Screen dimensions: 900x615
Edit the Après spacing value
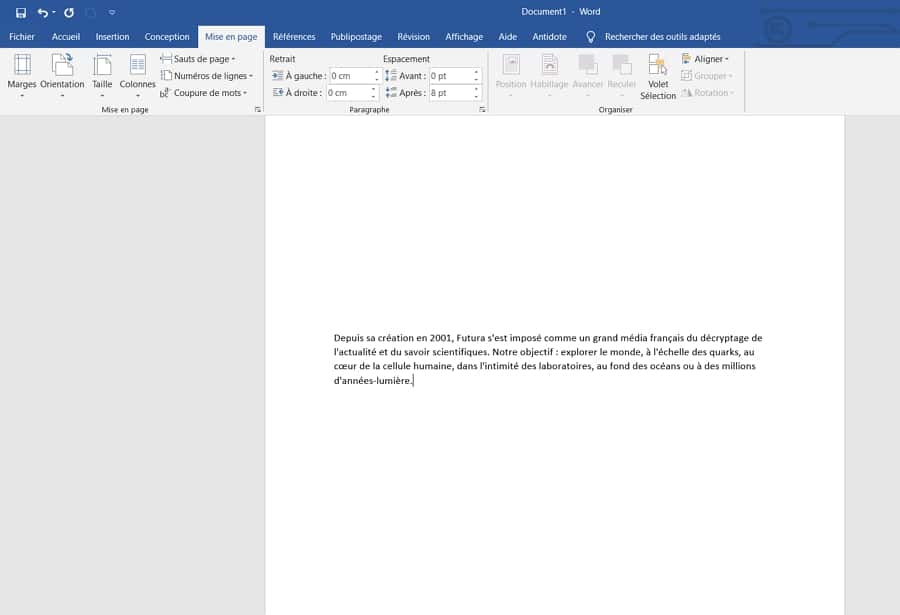451,92
